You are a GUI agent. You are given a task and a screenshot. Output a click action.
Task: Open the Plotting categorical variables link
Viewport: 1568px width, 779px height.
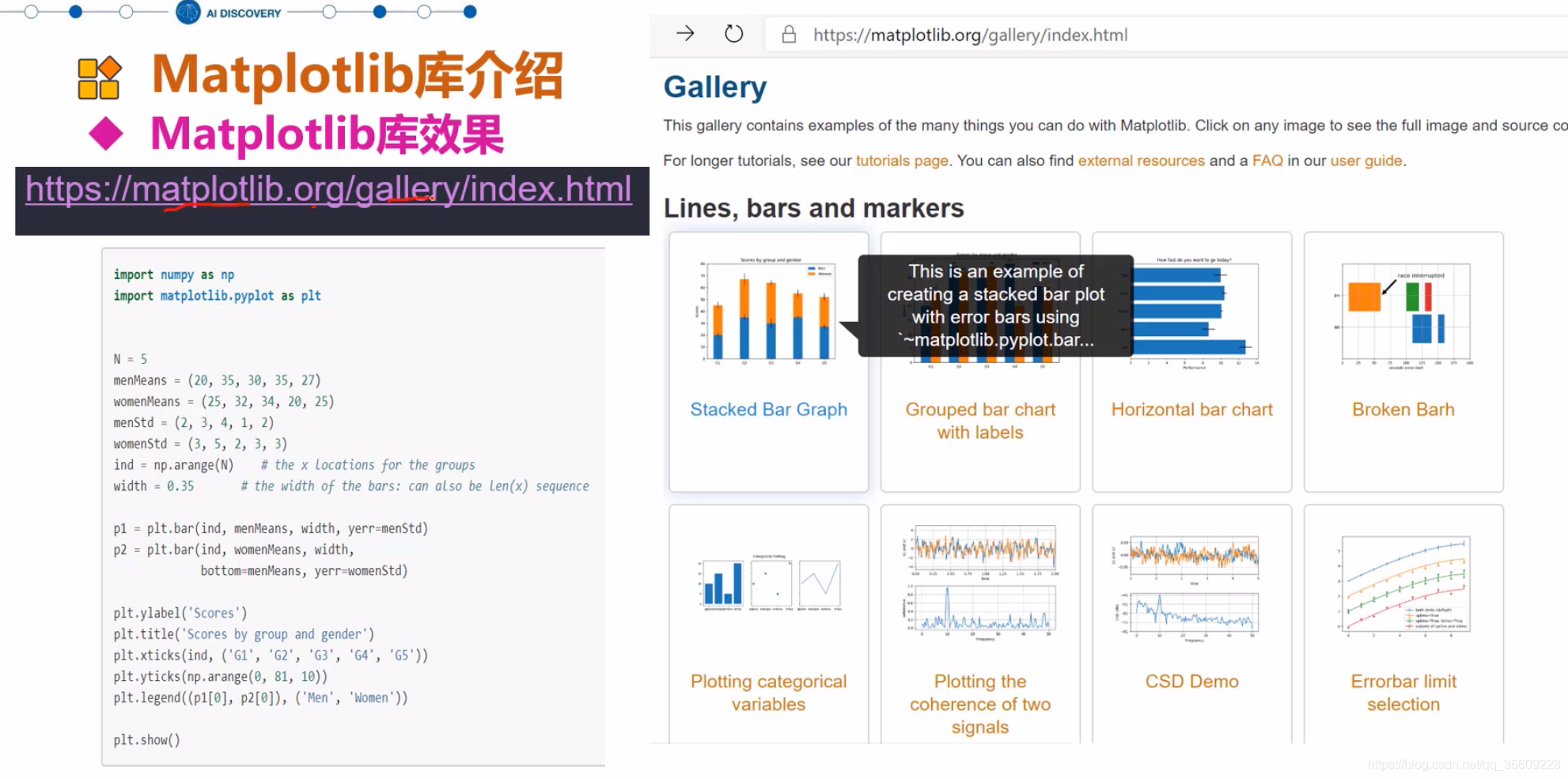click(x=768, y=693)
